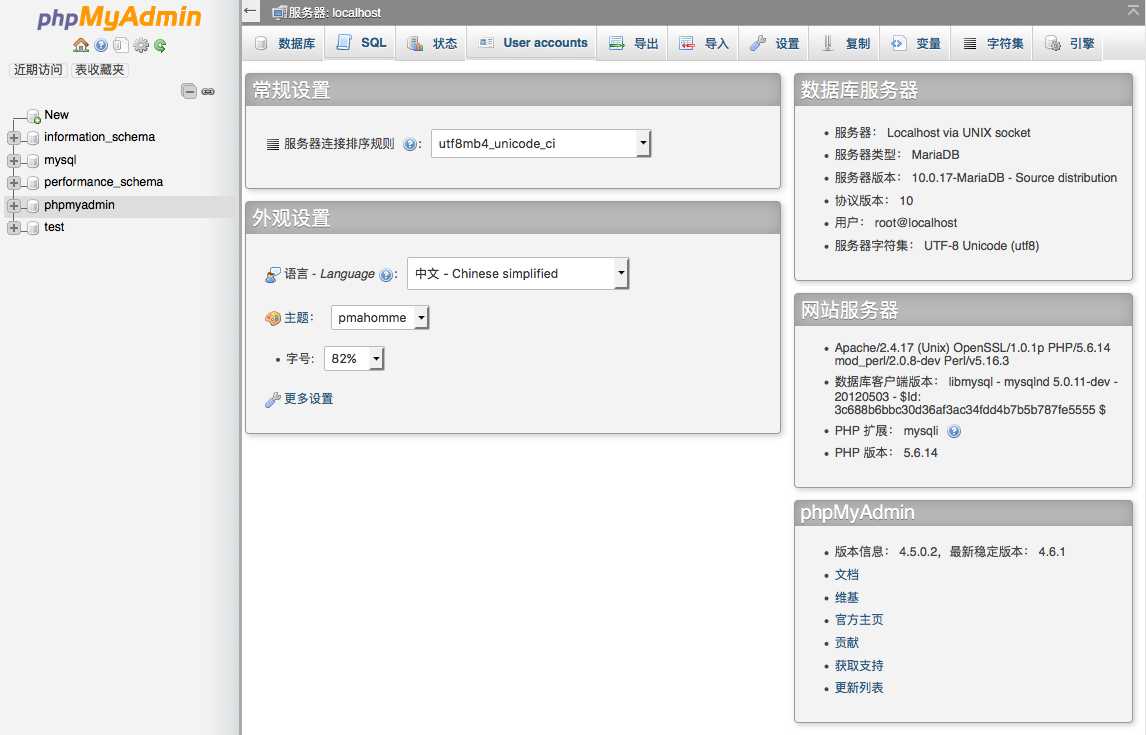Screen dimensions: 1146x735
Task: Click the New database icon in tree
Action: 33,115
